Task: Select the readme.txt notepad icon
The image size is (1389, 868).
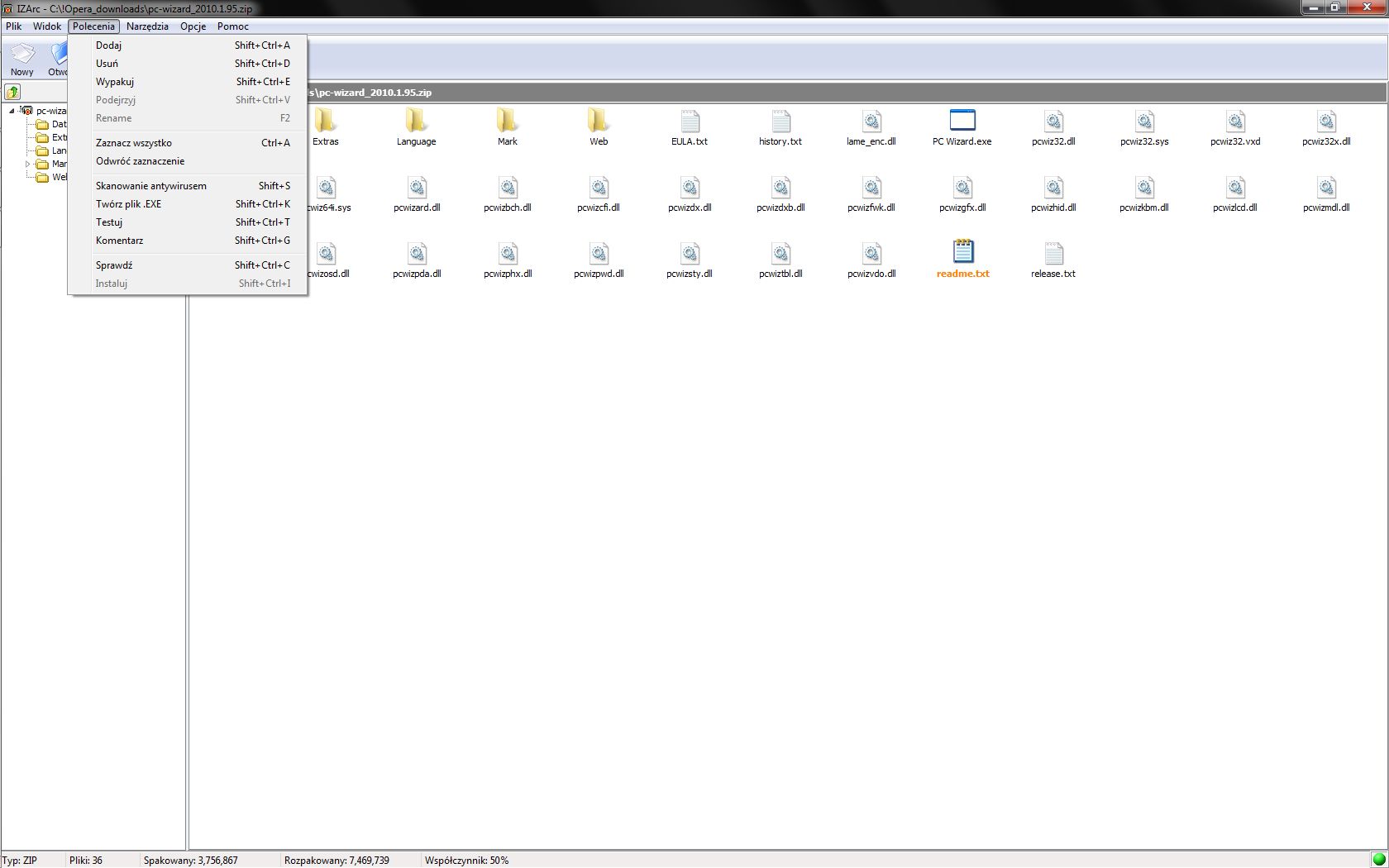Action: (x=962, y=251)
